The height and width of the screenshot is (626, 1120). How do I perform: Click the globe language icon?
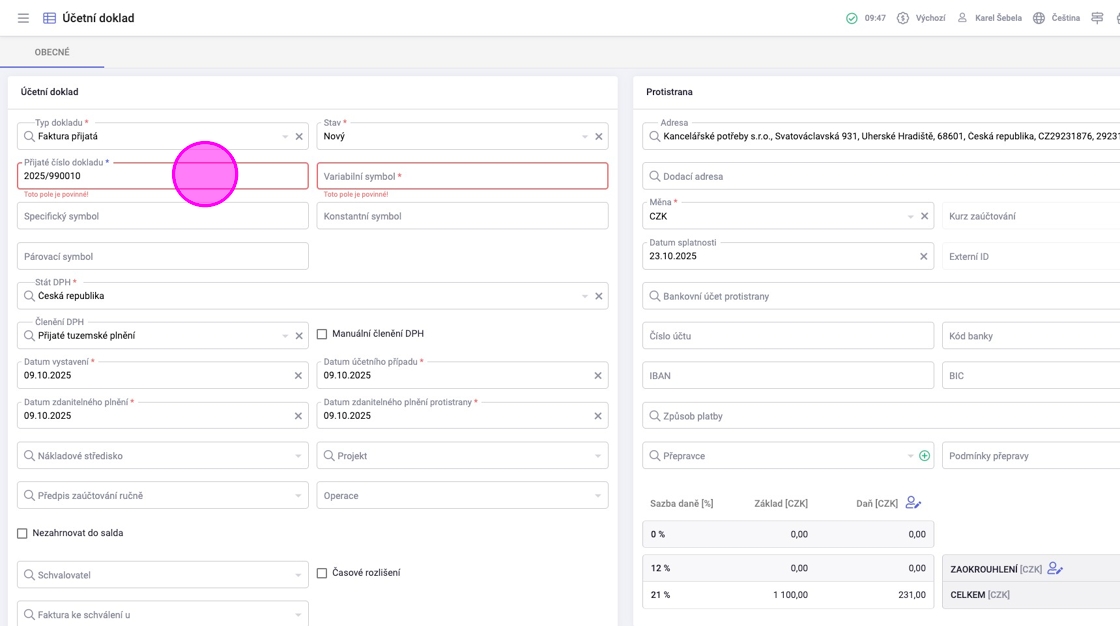(1039, 18)
